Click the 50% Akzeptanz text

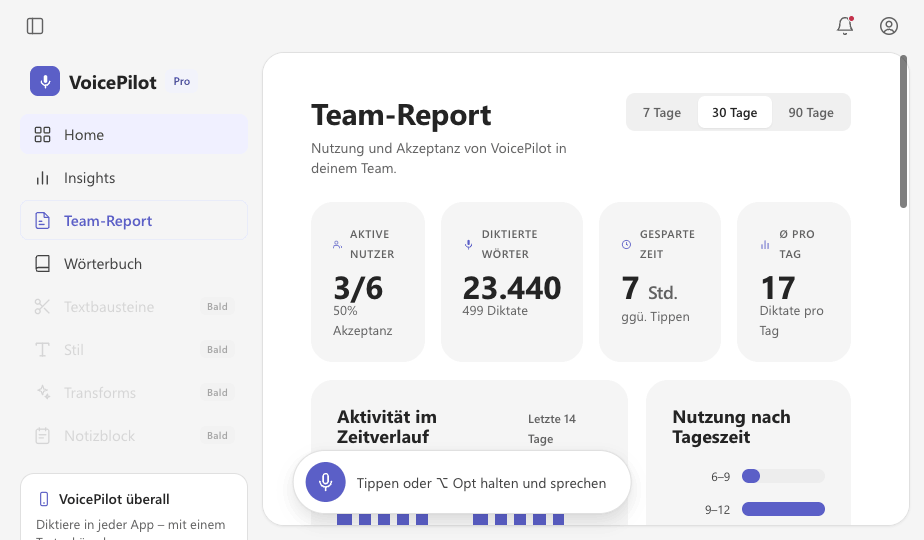[362, 321]
